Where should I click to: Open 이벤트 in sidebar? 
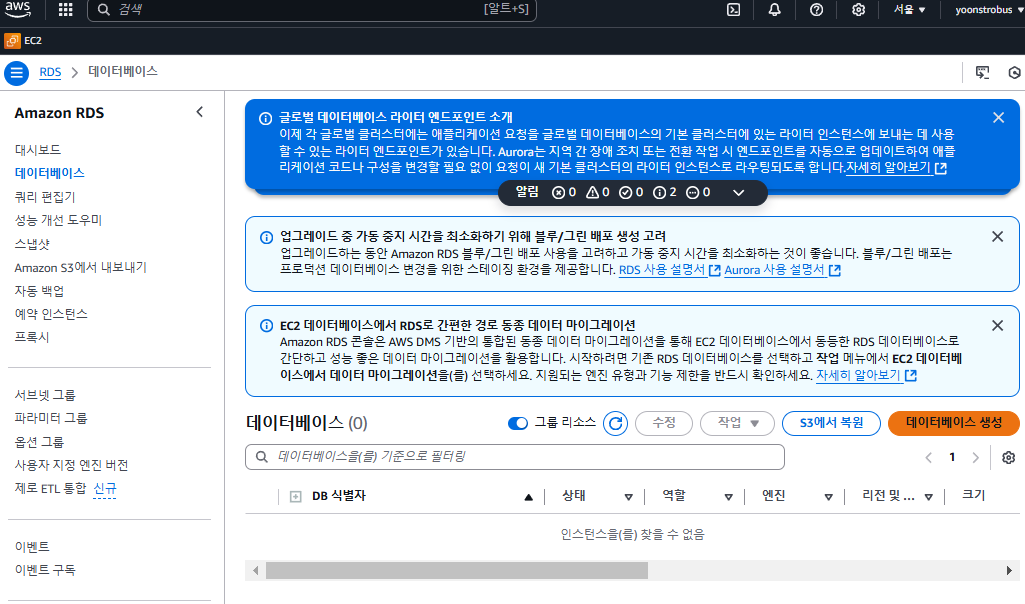click(x=32, y=546)
